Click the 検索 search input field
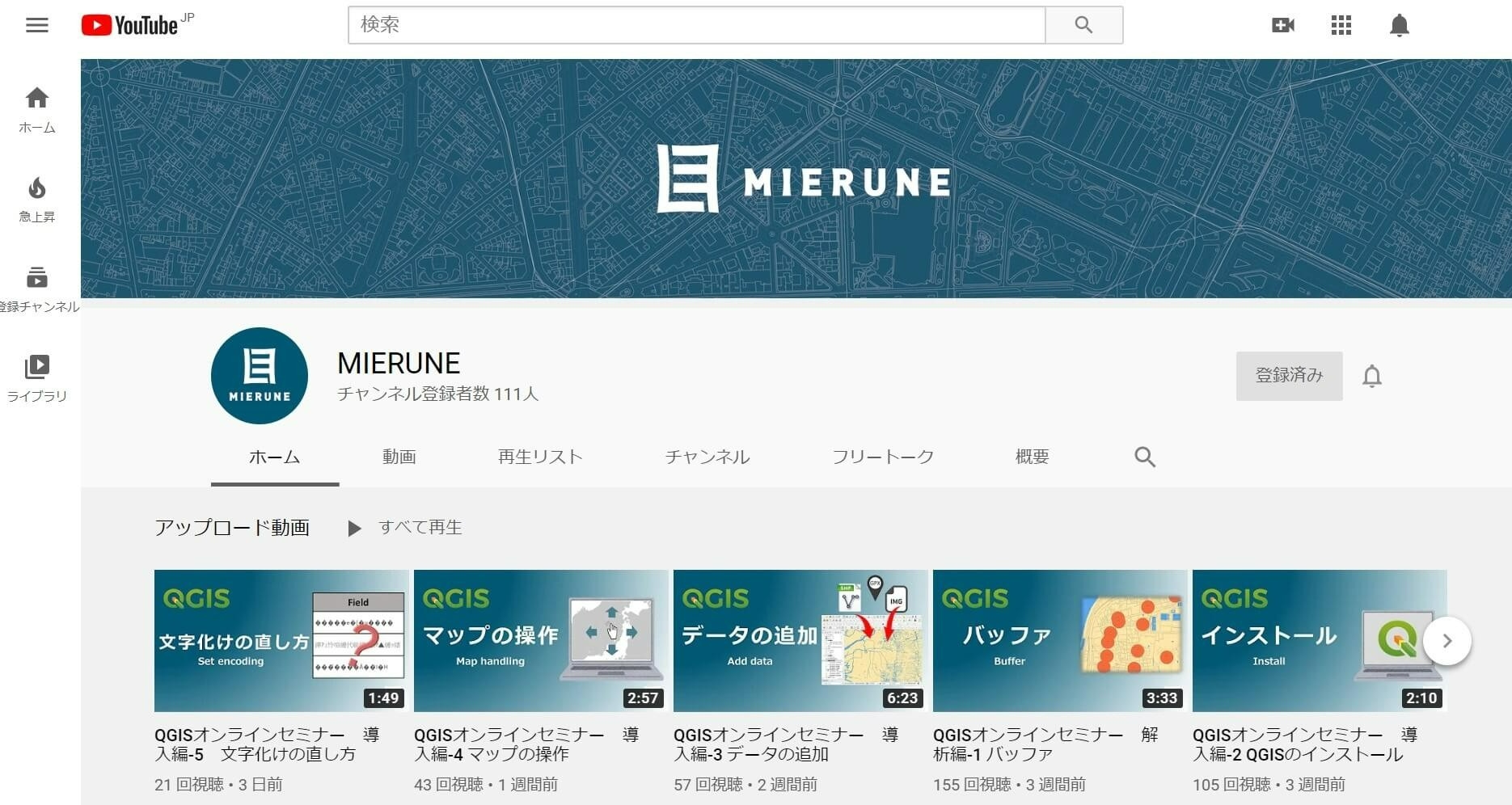 697,25
